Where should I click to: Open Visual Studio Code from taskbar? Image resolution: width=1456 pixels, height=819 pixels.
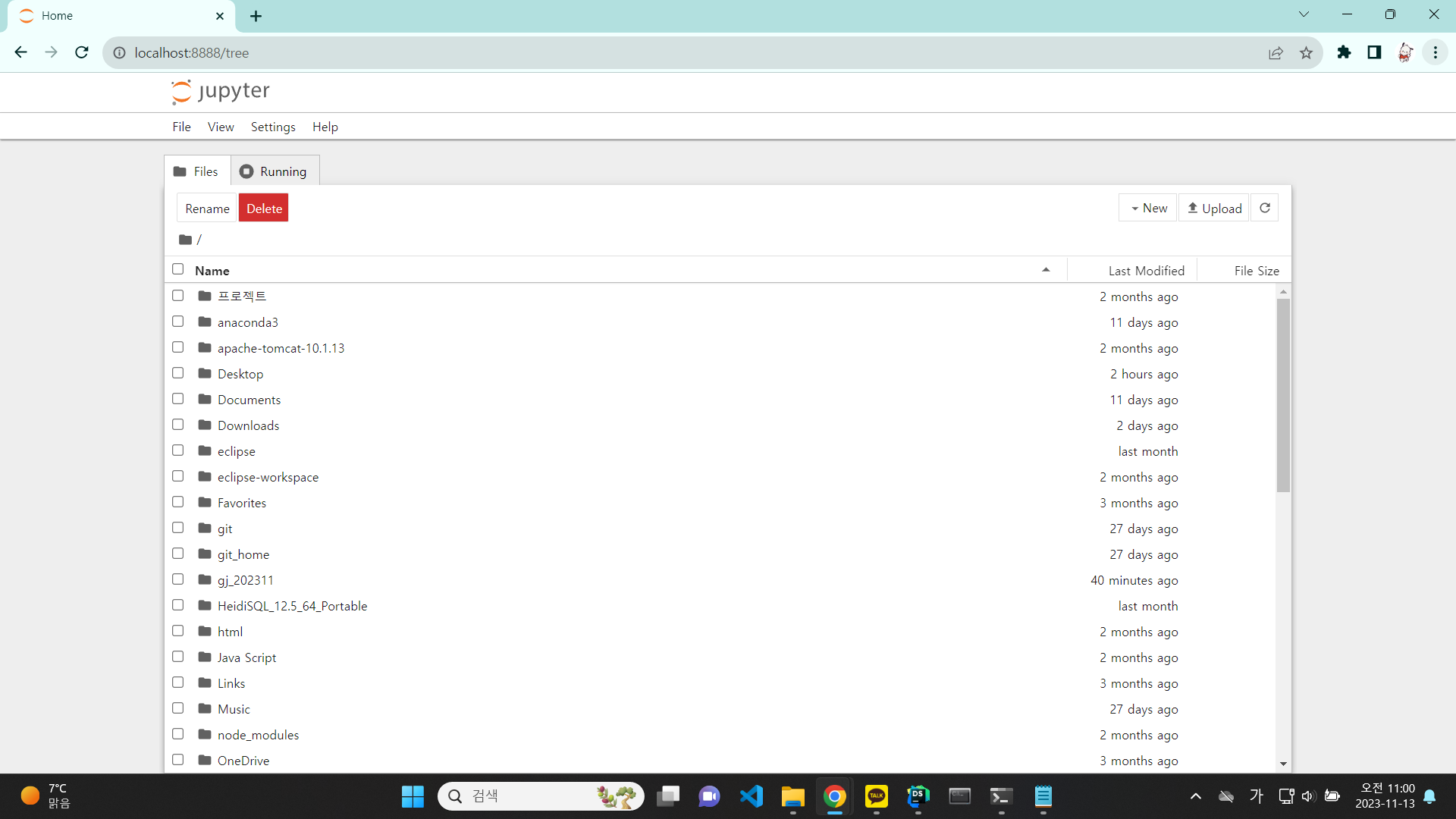tap(751, 796)
